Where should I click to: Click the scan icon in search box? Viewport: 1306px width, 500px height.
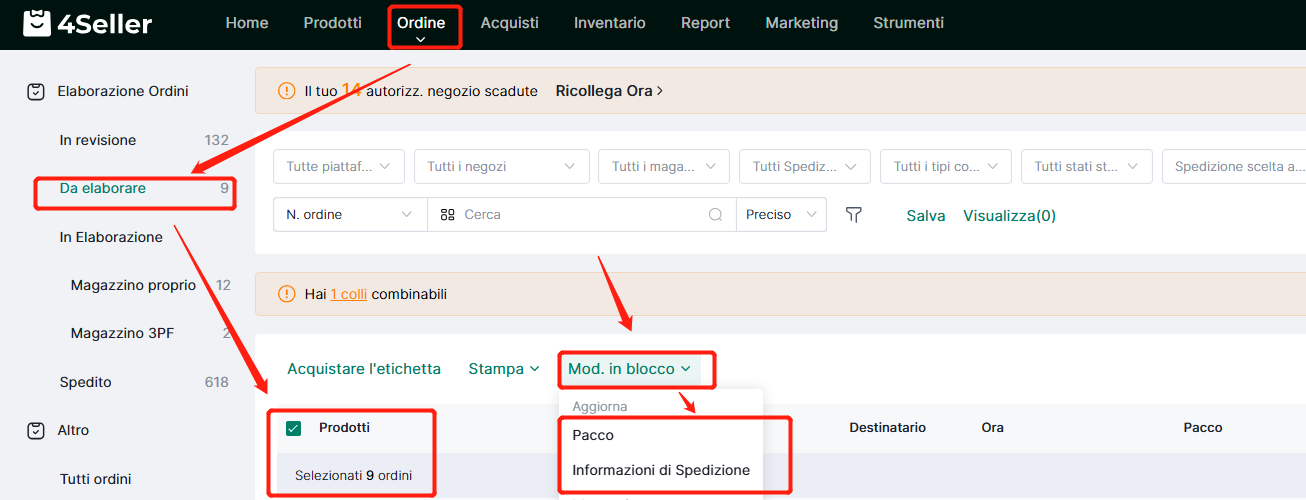pyautogui.click(x=448, y=215)
